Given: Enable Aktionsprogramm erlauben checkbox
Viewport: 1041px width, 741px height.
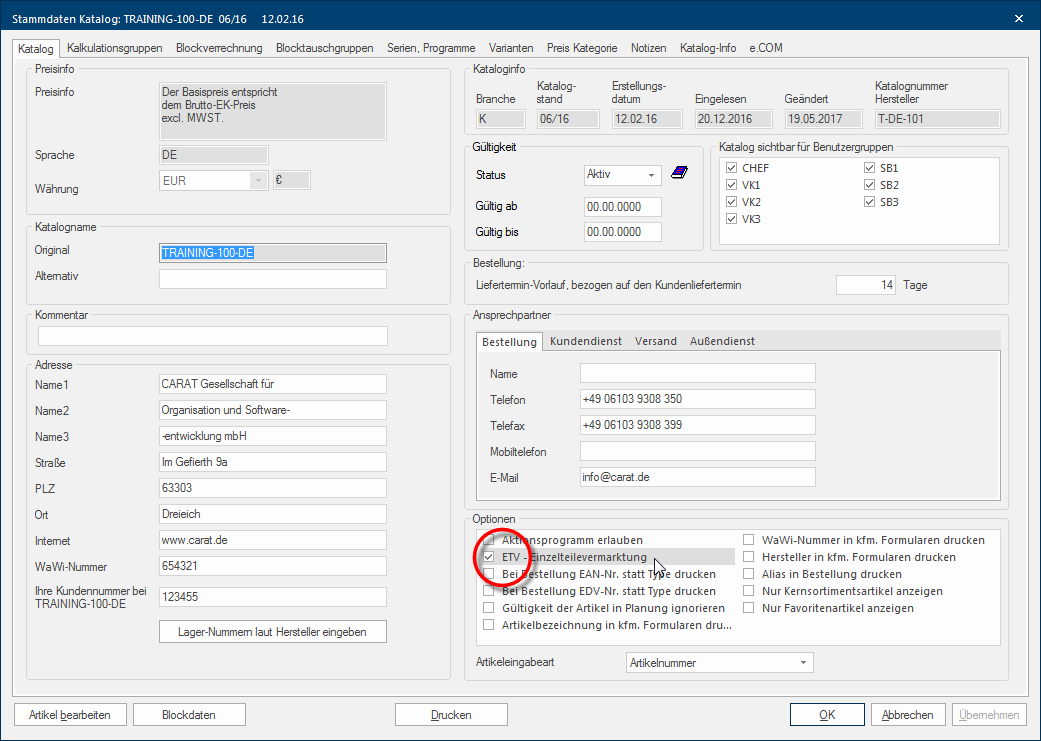Looking at the screenshot, I should tap(489, 540).
